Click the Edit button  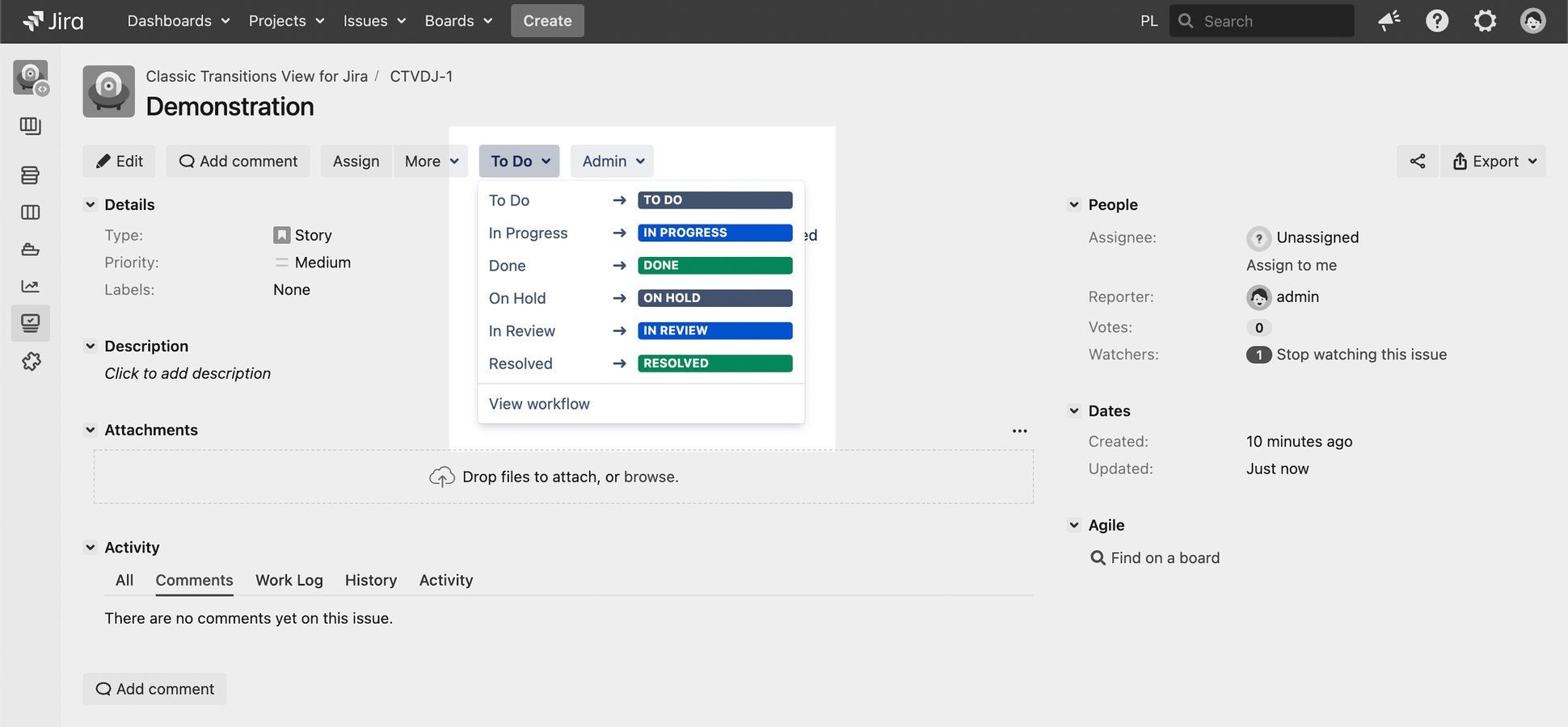pyautogui.click(x=119, y=162)
